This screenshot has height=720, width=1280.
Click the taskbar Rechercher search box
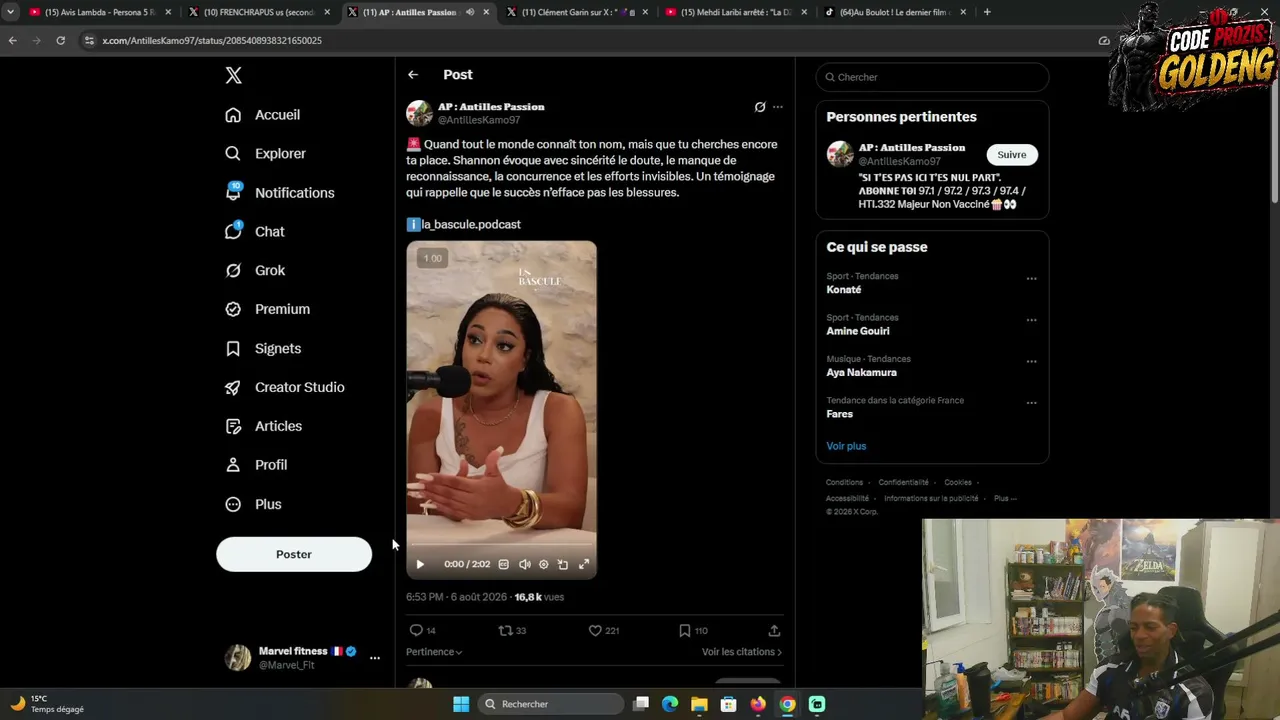point(550,704)
